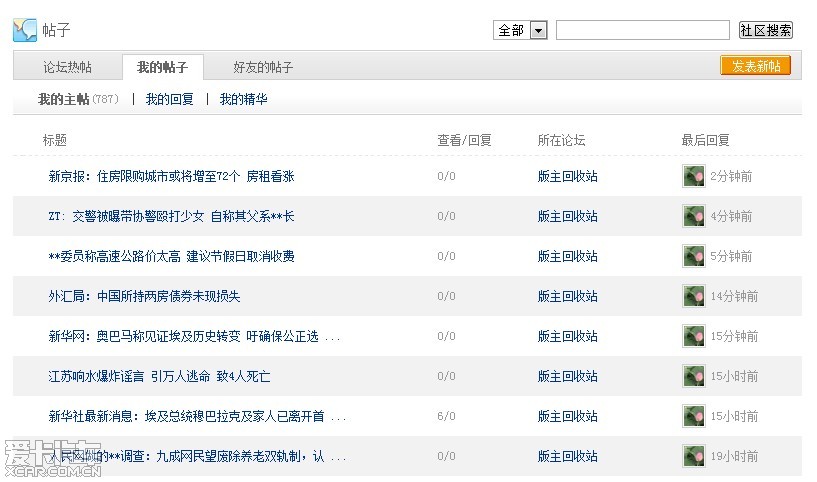Viewport: 817px width, 482px height.
Task: Click avatar next to 2分钟前 reply
Action: click(x=693, y=177)
